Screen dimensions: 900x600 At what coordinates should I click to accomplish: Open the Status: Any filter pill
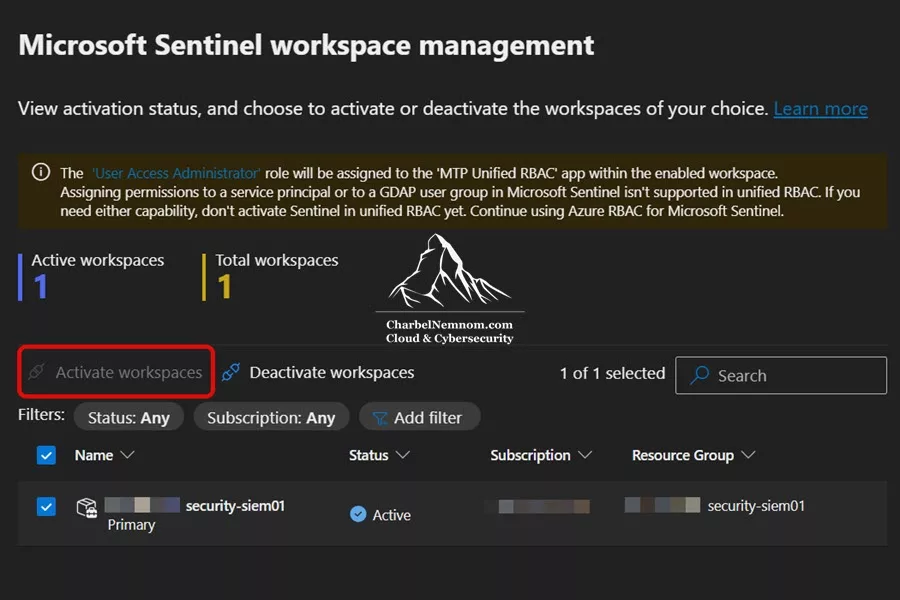[x=129, y=417]
